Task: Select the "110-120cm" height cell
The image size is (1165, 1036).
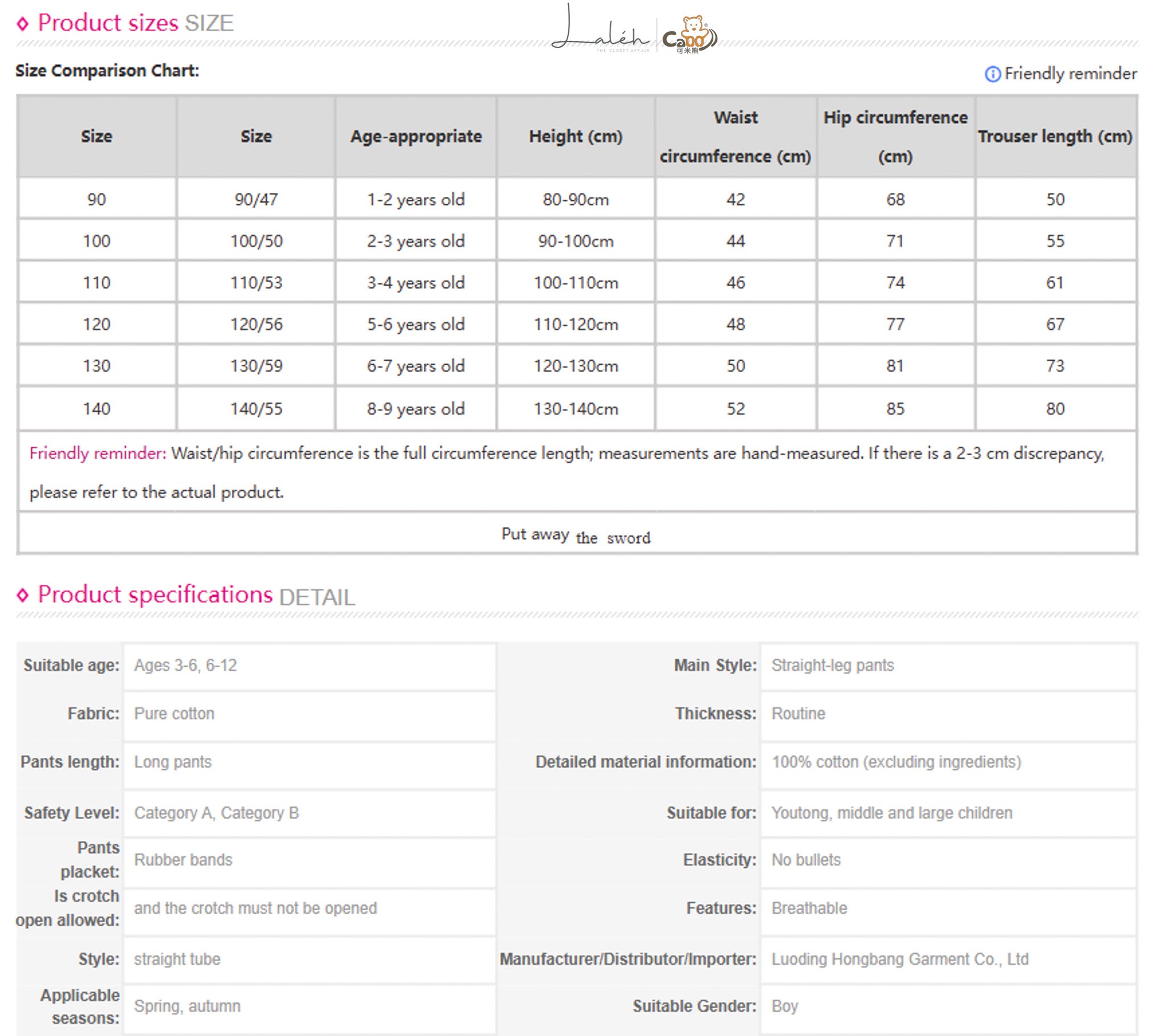Action: click(x=576, y=324)
